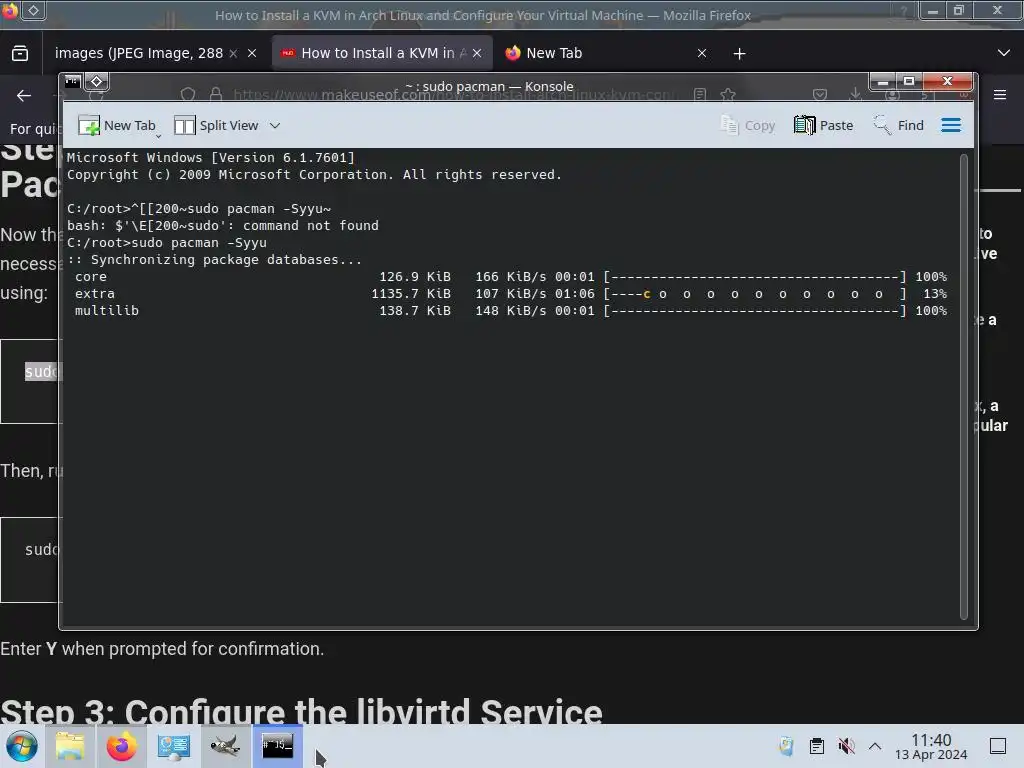This screenshot has height=768, width=1024.
Task: Open Firefox View icon
Action: 20,53
